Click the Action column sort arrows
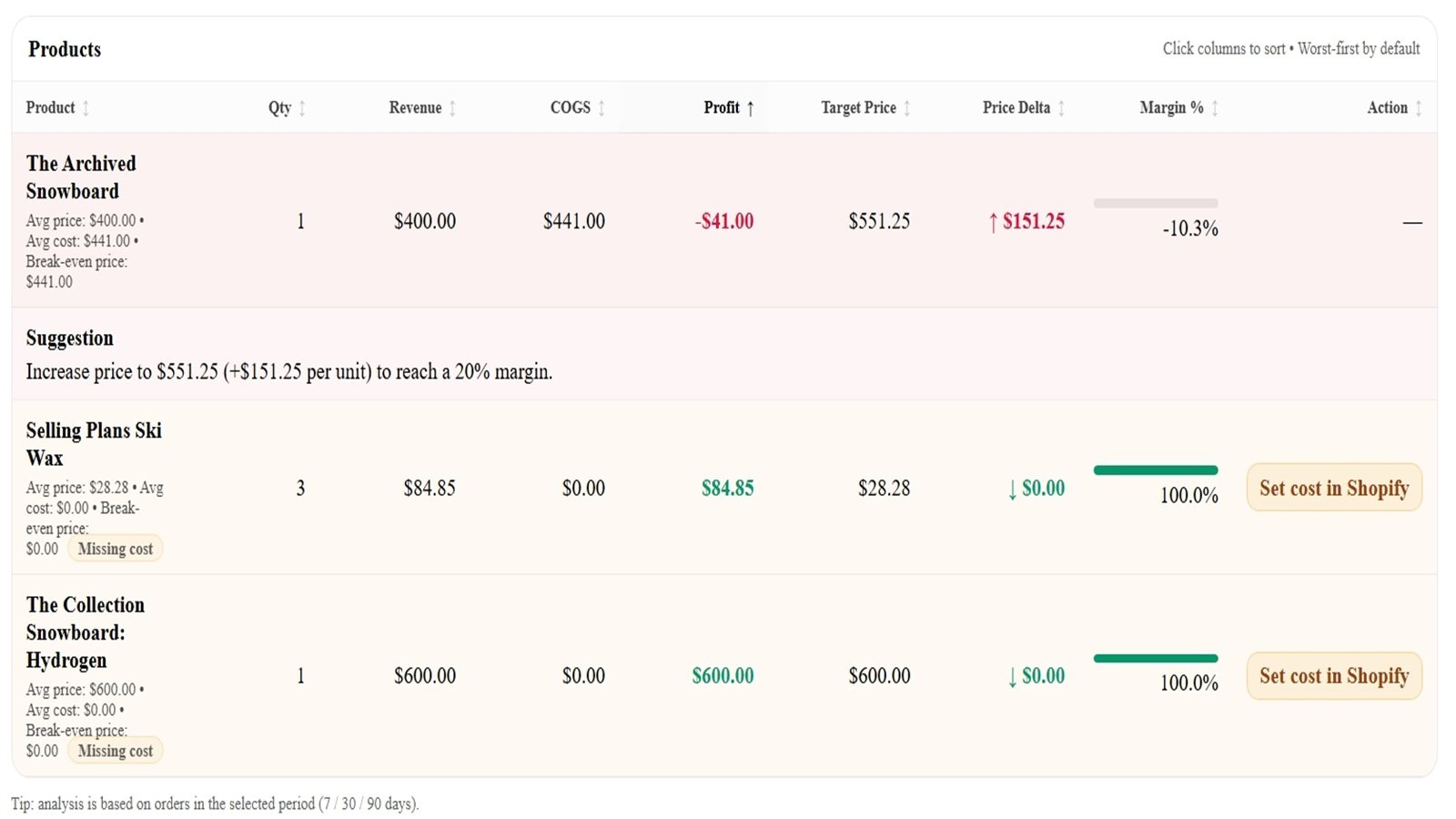Screen dimensions: 1456x819 (1418, 107)
